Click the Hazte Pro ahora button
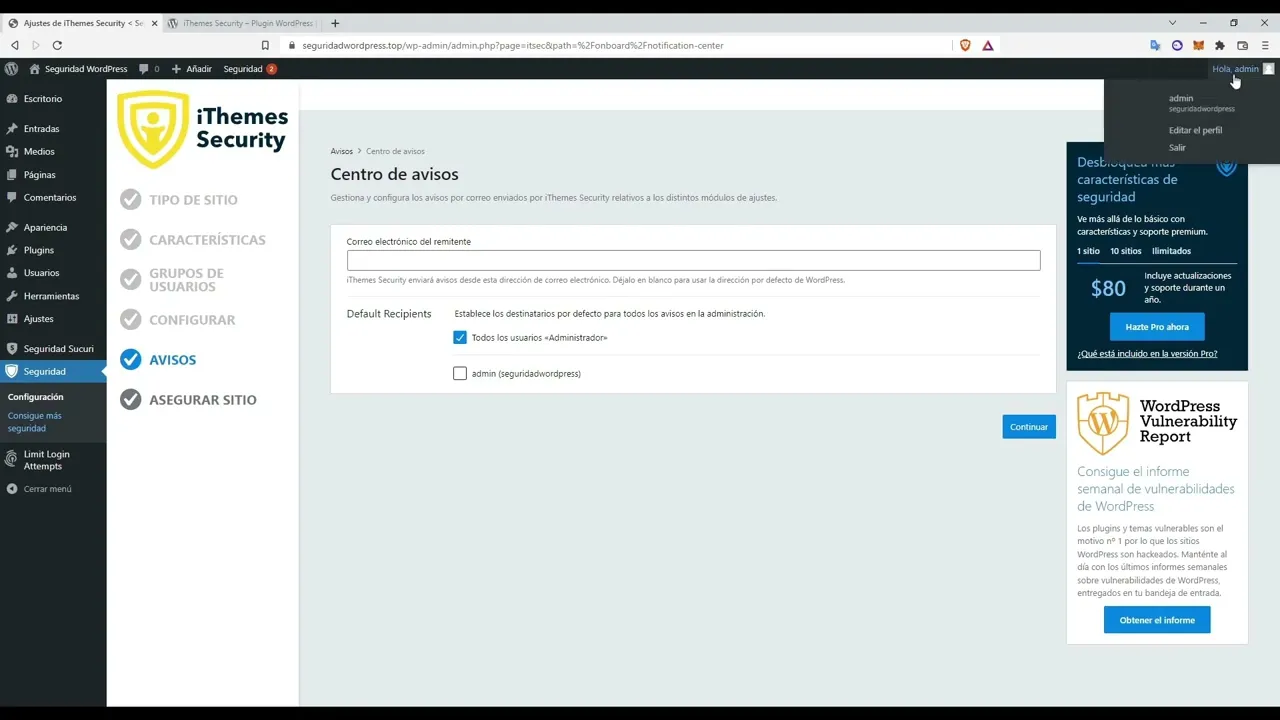The height and width of the screenshot is (720, 1280). [x=1157, y=327]
